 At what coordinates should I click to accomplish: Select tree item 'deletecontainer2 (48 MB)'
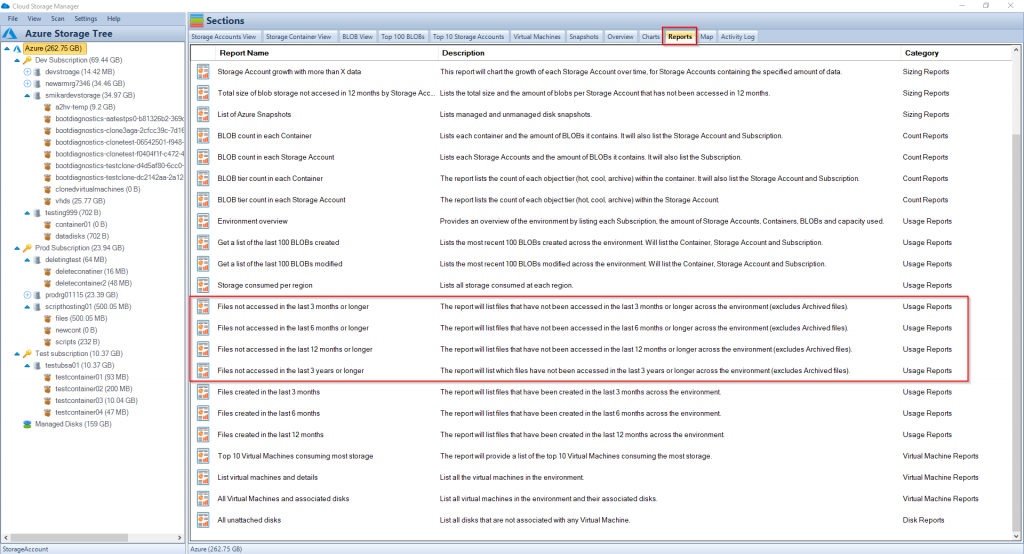pyautogui.click(x=93, y=284)
